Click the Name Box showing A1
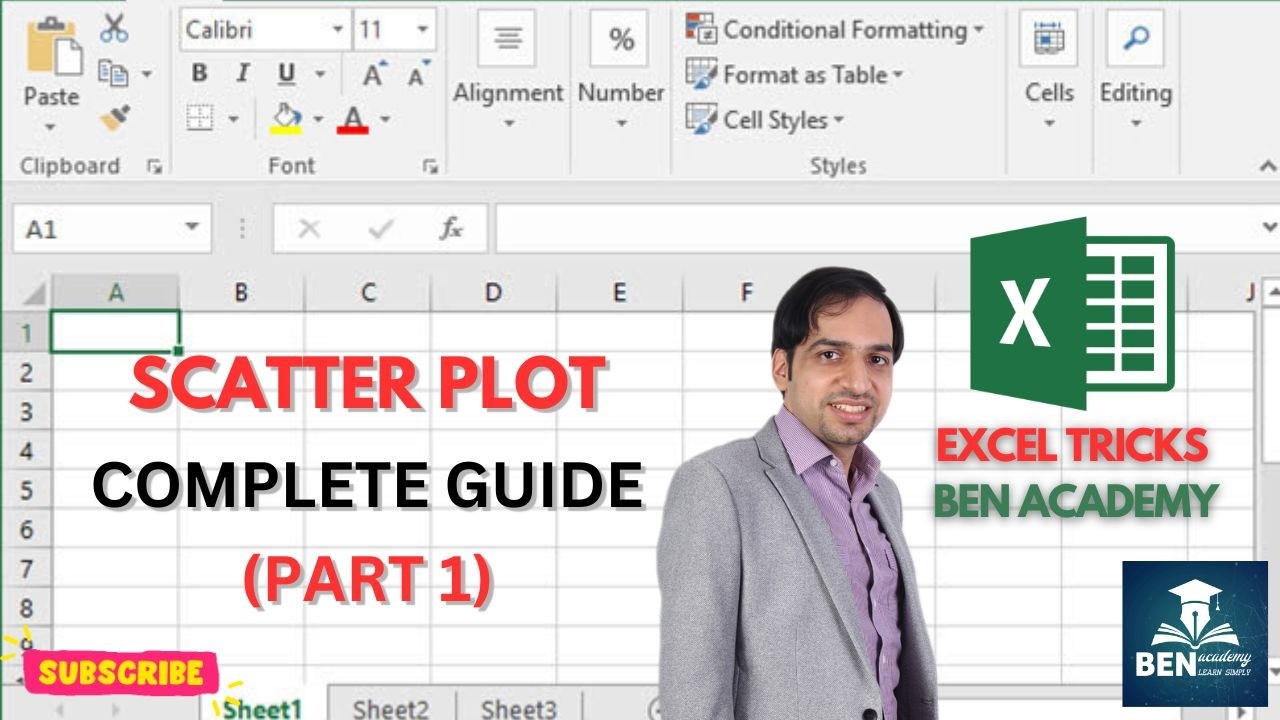 (x=97, y=229)
